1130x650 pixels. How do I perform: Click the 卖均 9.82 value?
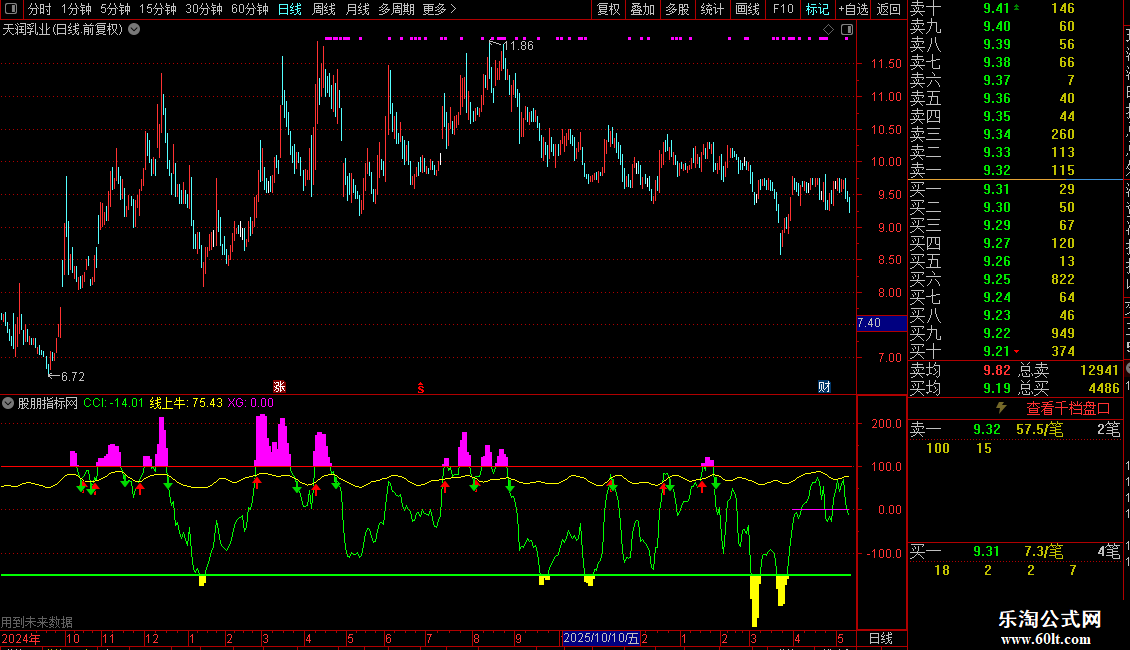[997, 370]
